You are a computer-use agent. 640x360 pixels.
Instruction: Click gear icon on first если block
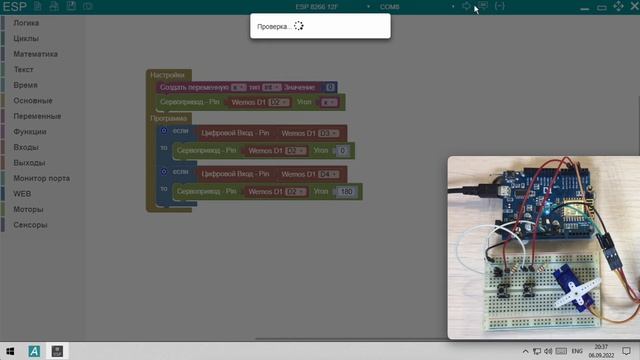click(164, 131)
